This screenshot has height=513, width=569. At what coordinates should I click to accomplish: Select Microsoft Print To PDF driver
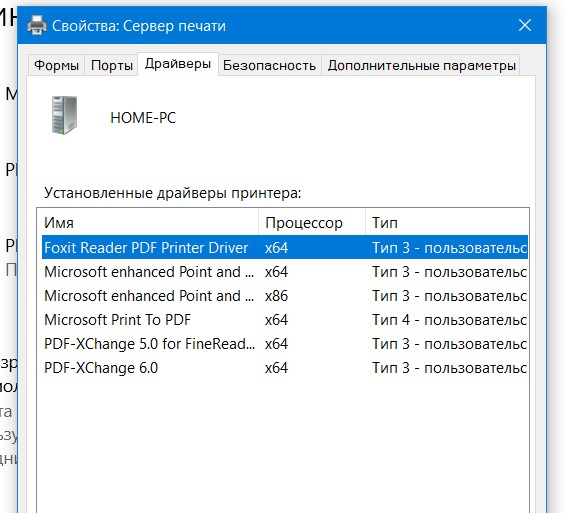pos(285,320)
